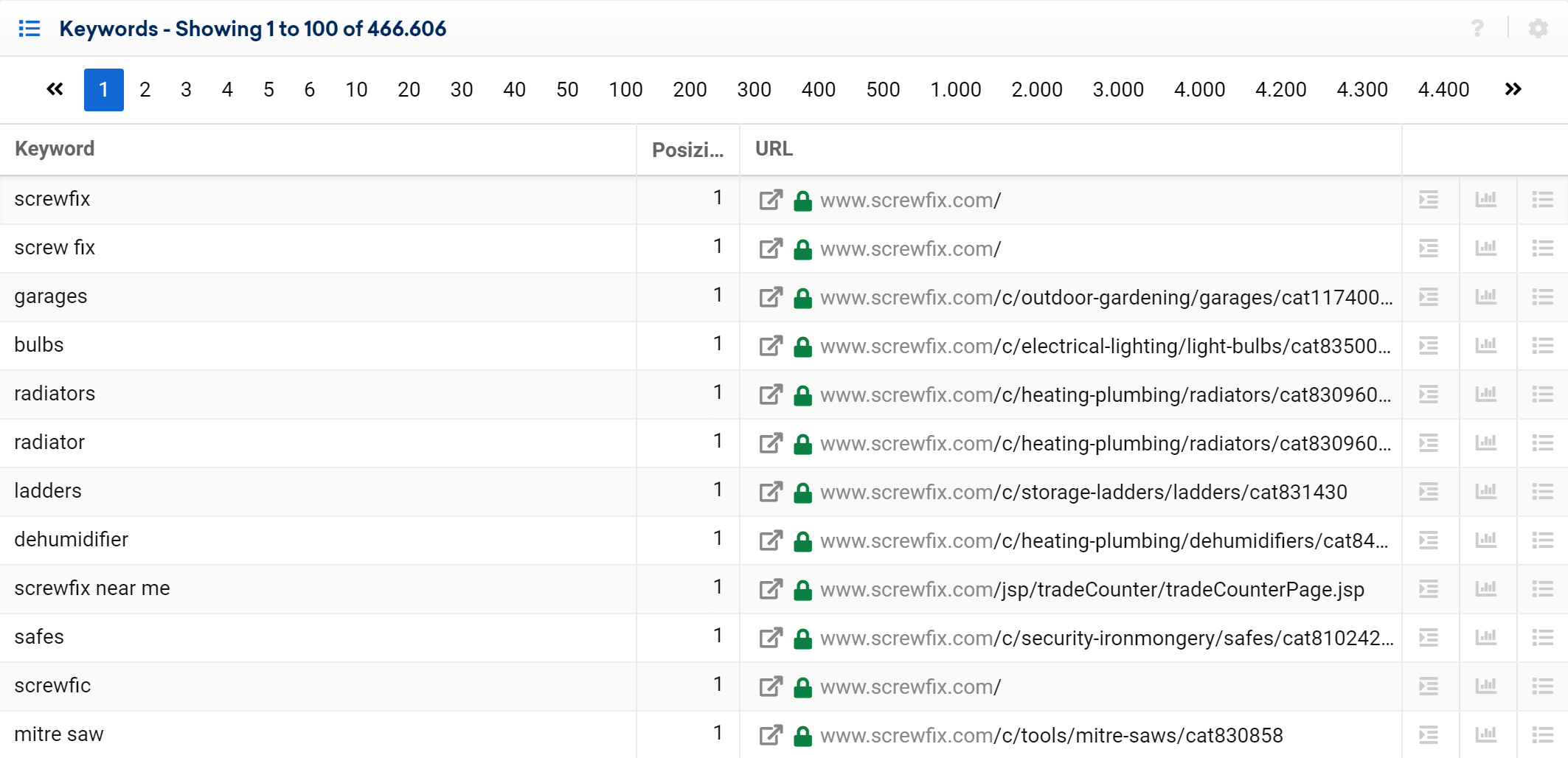Open the storage-ladders URL link
The height and width of the screenshot is (758, 1568).
[x=1083, y=493]
